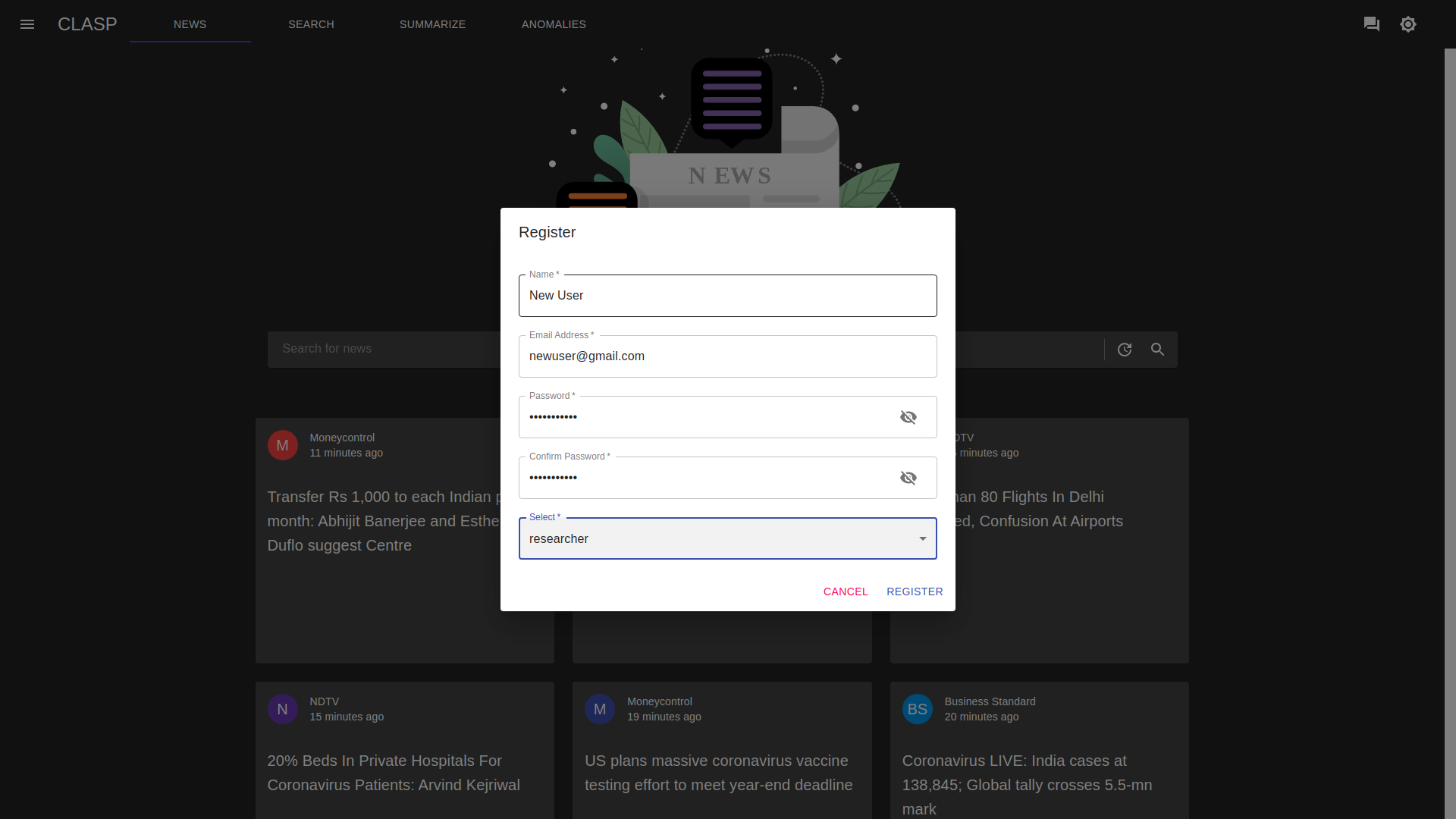Focus the Email Address field
Screen dimensions: 1456x819
tap(726, 356)
